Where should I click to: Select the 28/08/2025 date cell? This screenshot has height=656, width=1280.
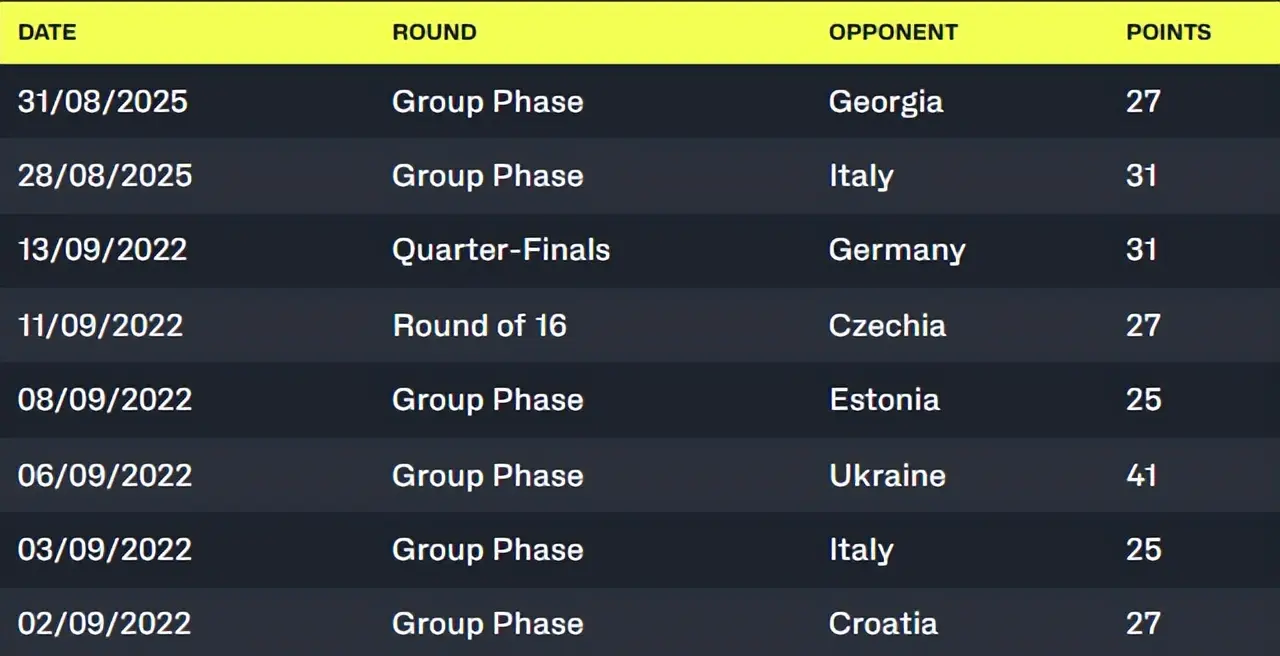tap(105, 175)
